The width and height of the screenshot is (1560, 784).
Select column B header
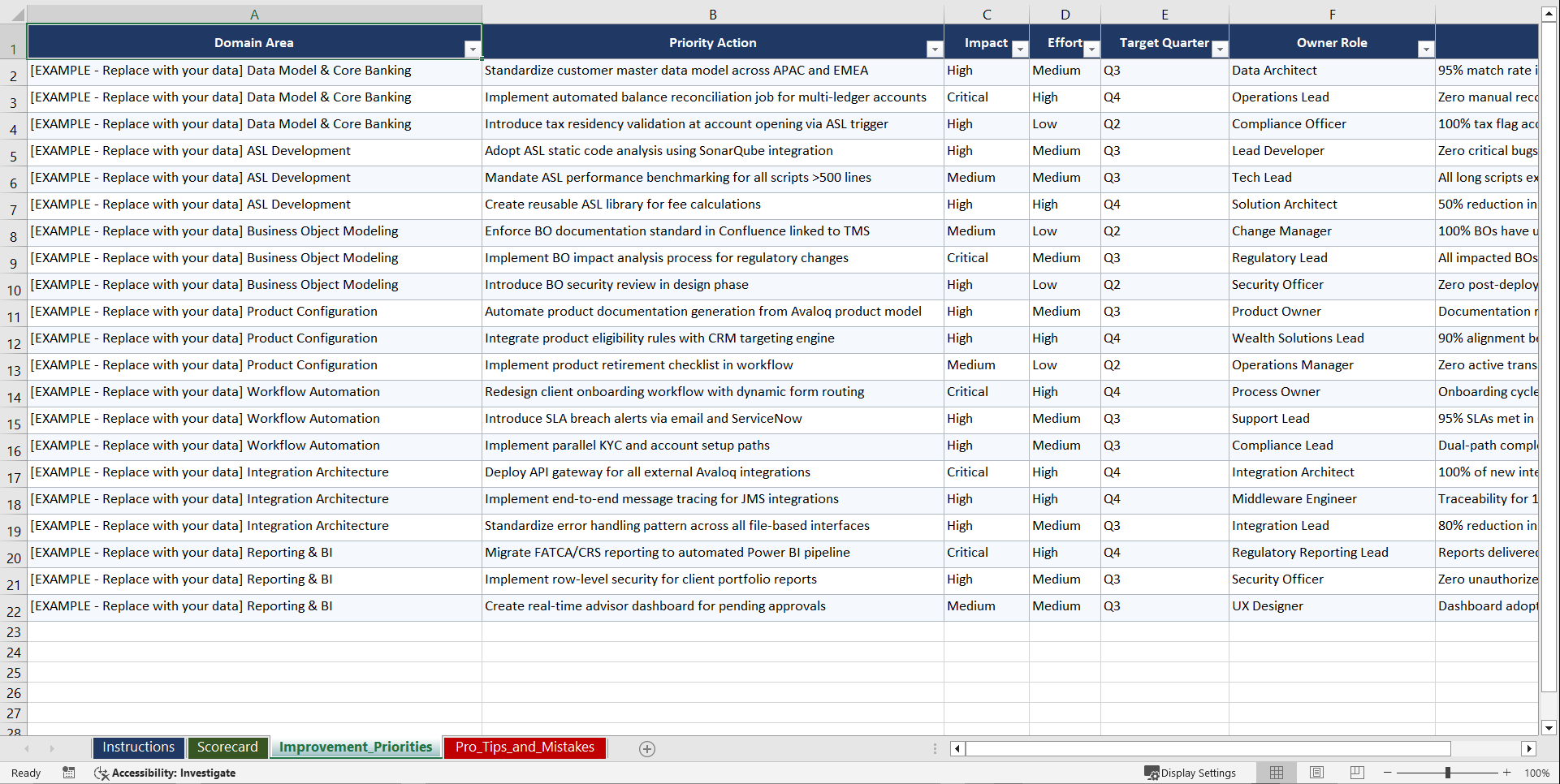click(x=712, y=14)
